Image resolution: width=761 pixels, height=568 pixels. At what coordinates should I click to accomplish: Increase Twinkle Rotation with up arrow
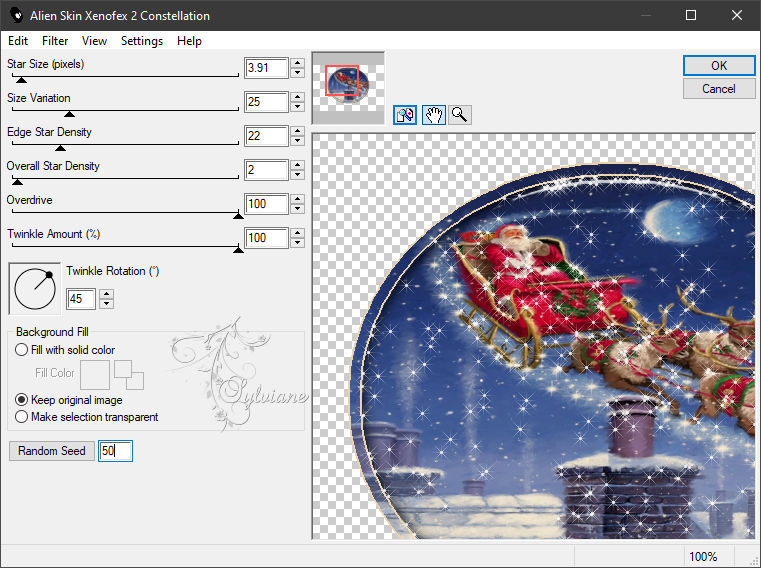click(x=106, y=294)
